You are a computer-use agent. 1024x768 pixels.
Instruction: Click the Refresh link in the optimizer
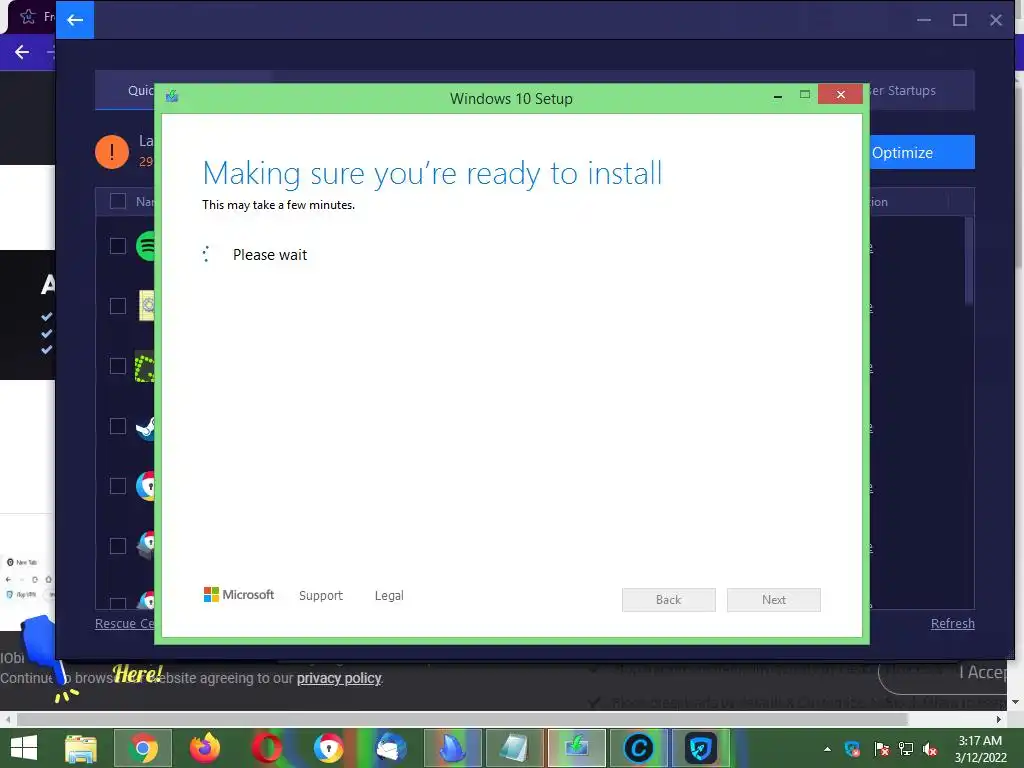(x=953, y=624)
